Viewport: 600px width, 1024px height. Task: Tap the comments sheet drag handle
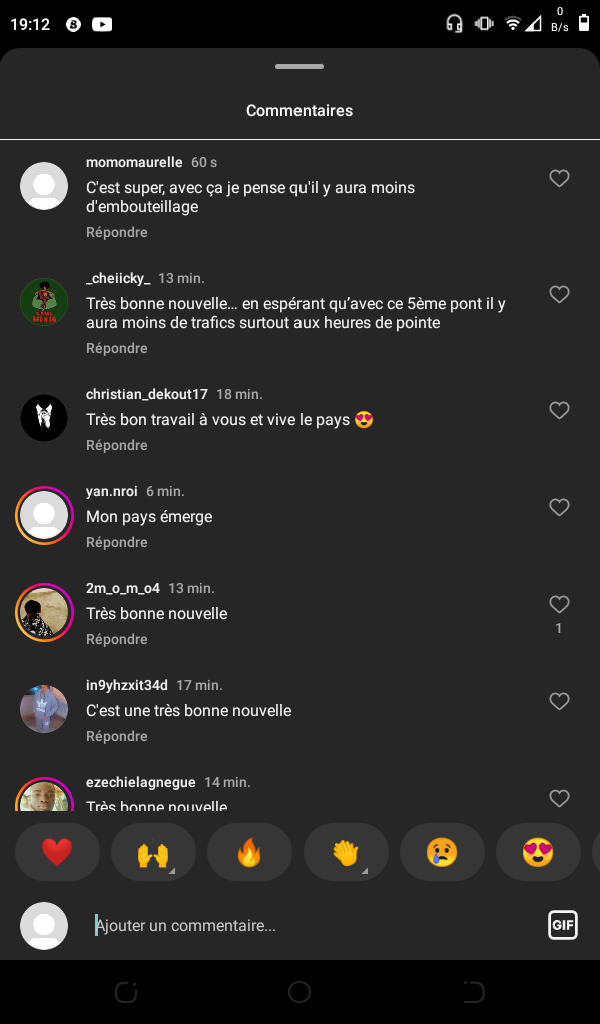pos(300,67)
